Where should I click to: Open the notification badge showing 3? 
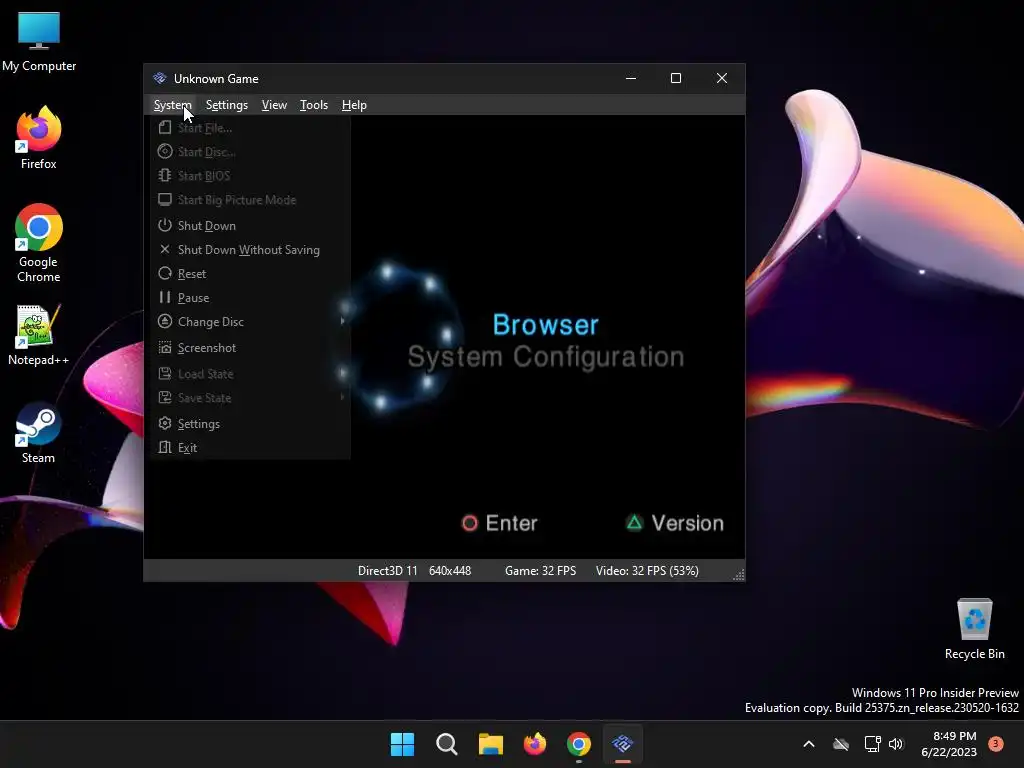(996, 744)
